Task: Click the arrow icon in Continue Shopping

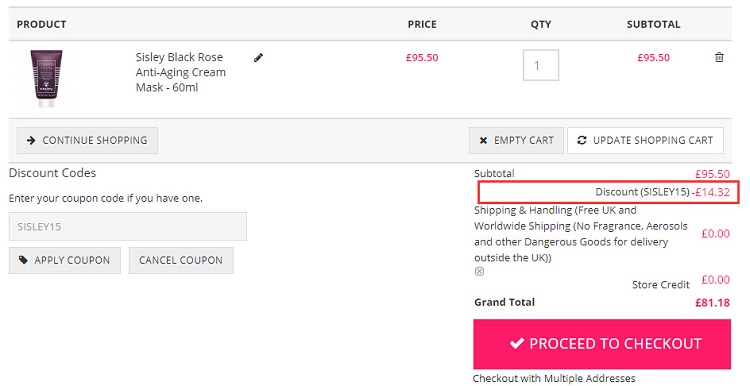Action: [31, 140]
